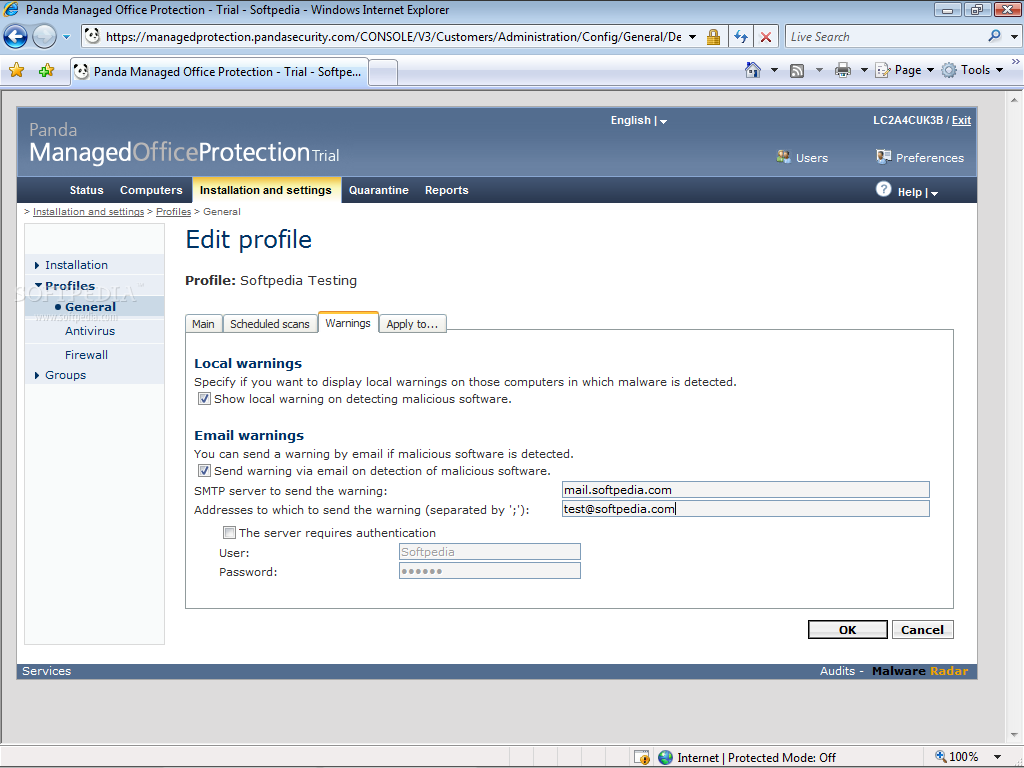This screenshot has height=768, width=1024.
Task: Open the Computers tab
Action: [151, 190]
